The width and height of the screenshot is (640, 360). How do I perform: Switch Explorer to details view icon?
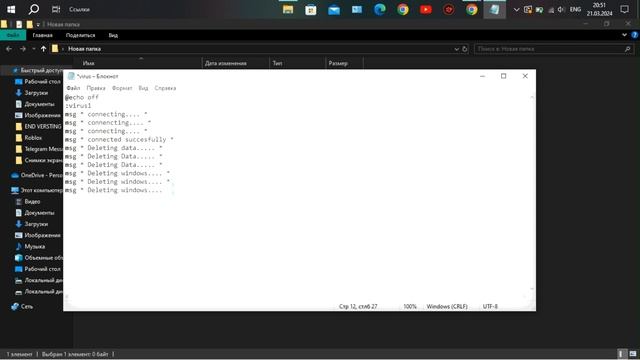tap(621, 354)
